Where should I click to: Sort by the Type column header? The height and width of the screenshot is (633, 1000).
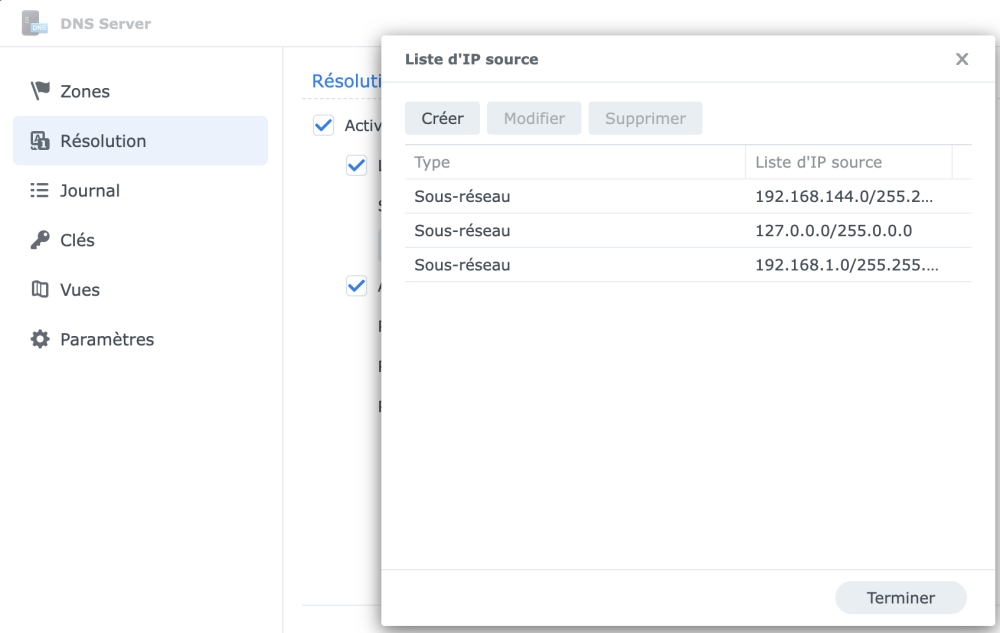point(575,162)
